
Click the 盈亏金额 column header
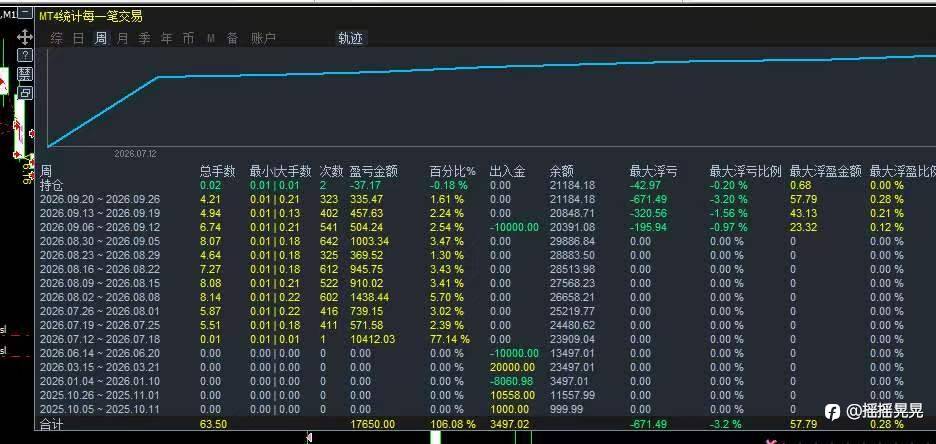[374, 172]
